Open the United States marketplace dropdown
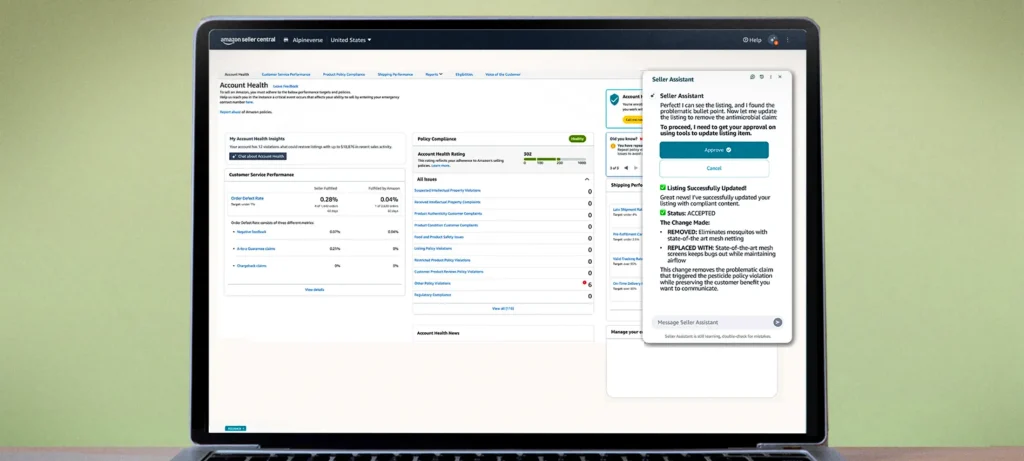Viewport: 1024px width, 461px height. point(351,40)
